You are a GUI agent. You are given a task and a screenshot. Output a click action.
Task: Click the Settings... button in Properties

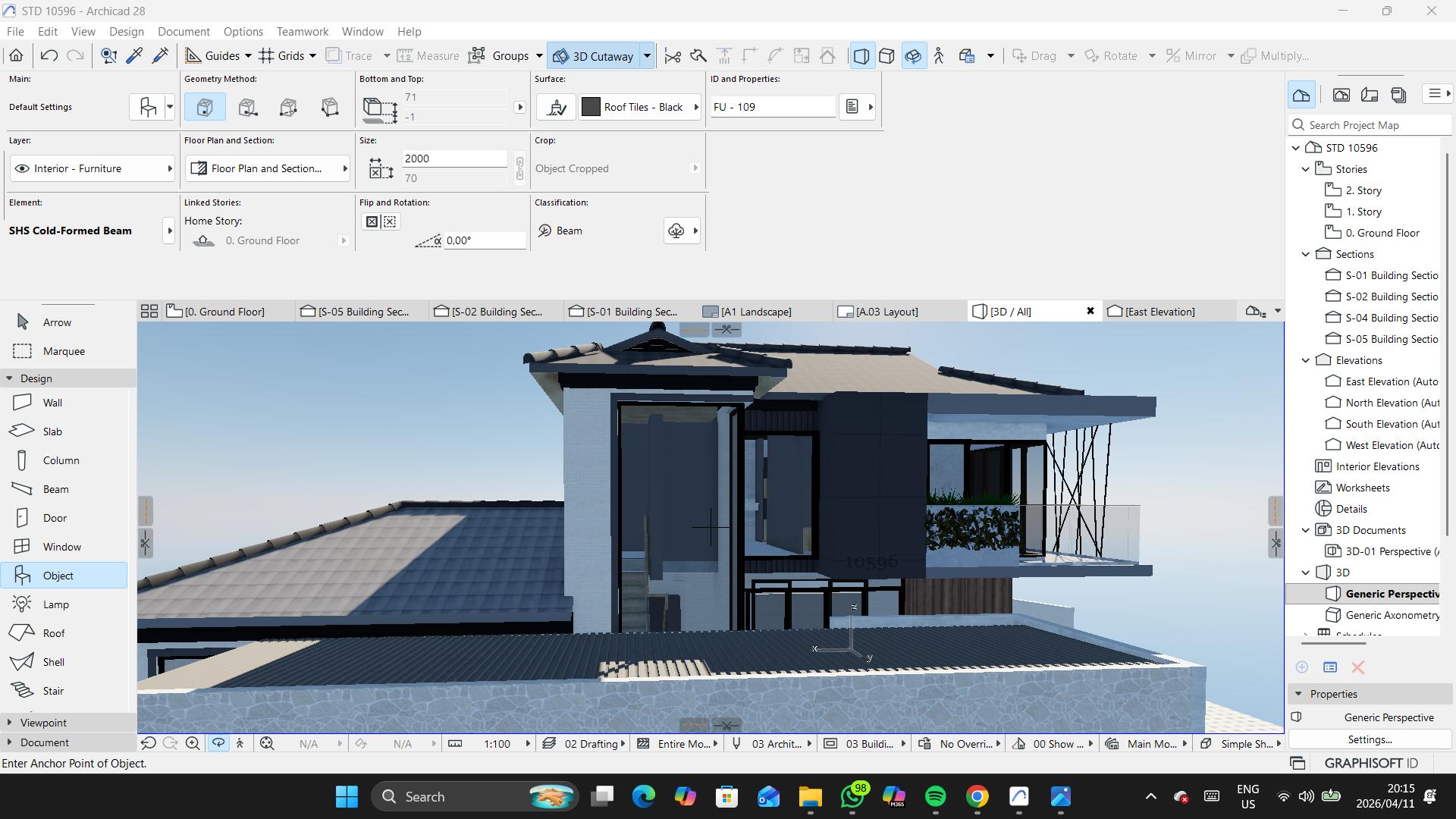[x=1370, y=739]
